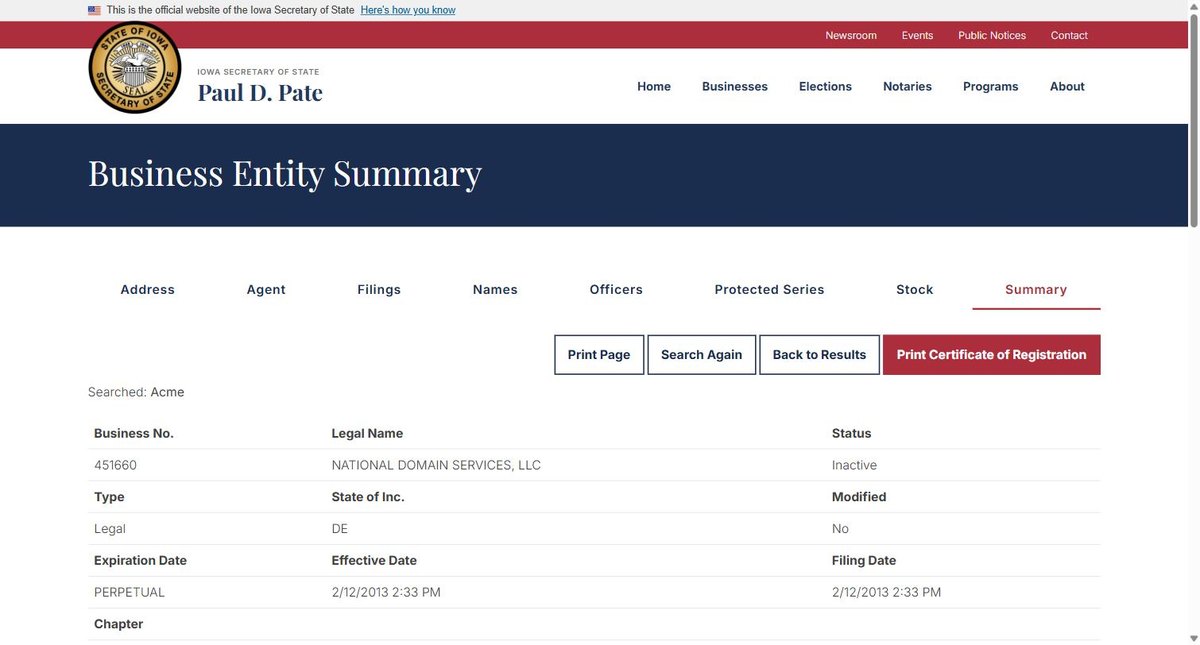
Task: Click the Modified value No
Action: pyautogui.click(x=840, y=529)
